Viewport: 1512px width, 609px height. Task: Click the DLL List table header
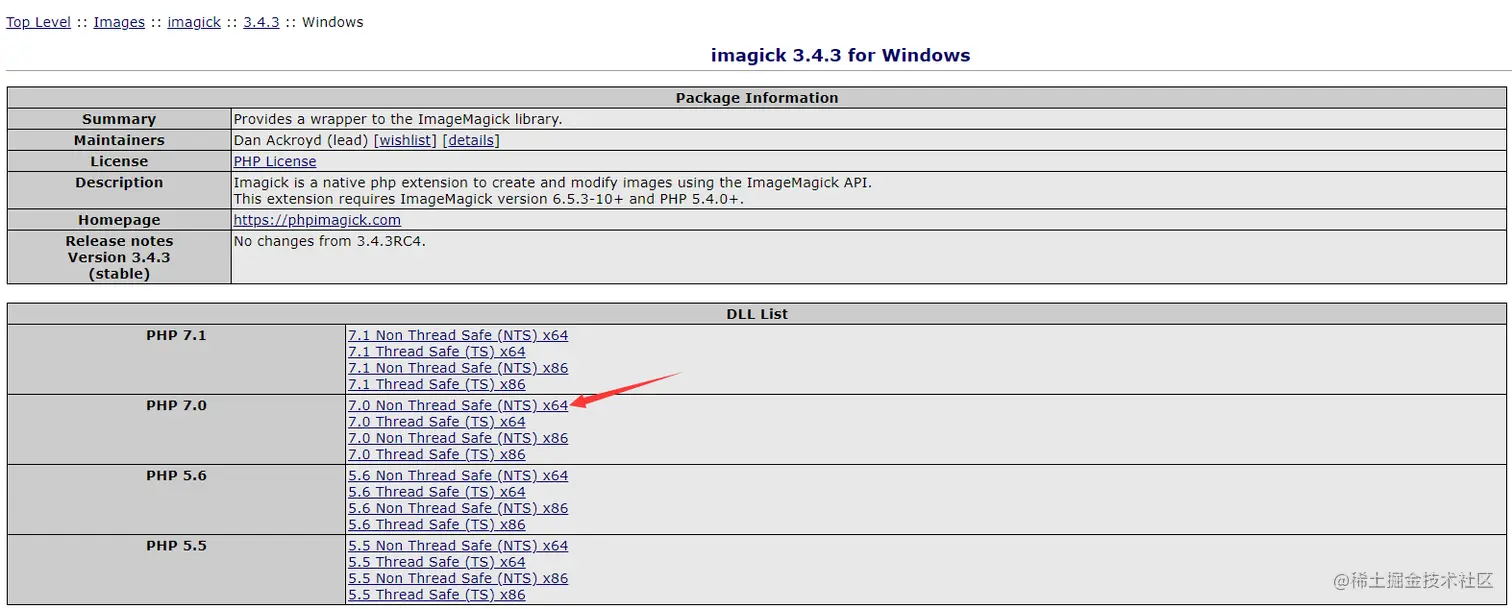757,314
